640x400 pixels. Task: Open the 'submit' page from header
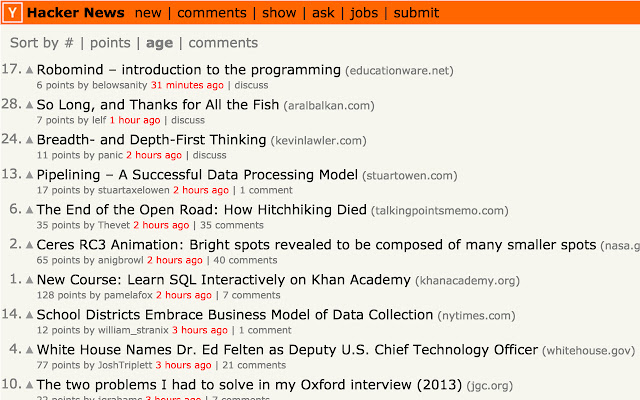point(416,13)
